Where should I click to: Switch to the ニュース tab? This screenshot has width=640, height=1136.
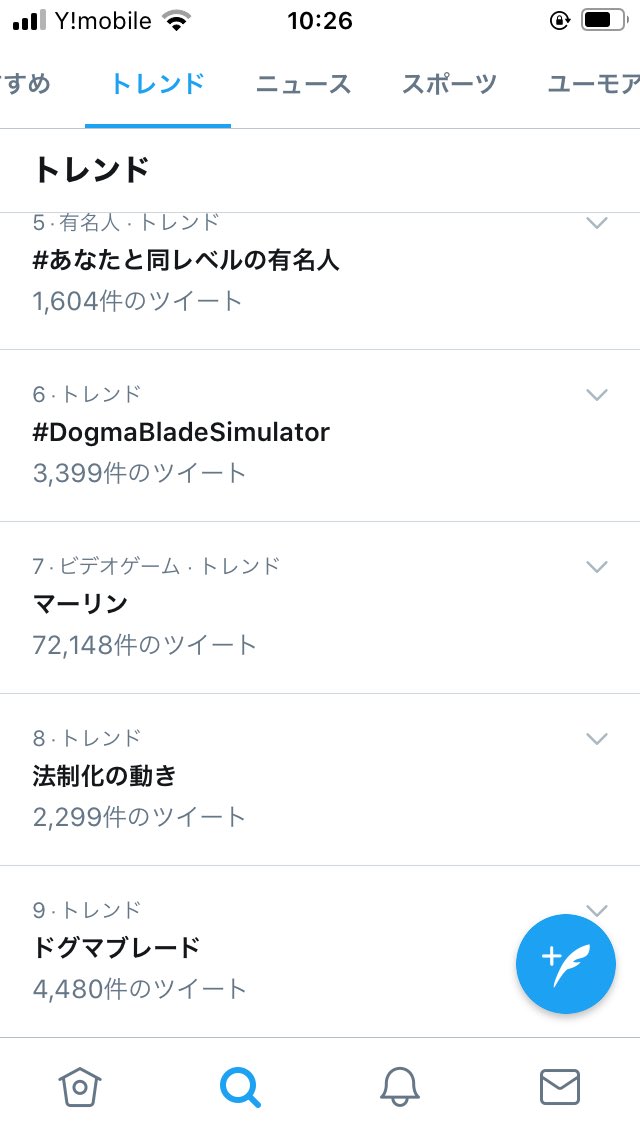point(303,84)
